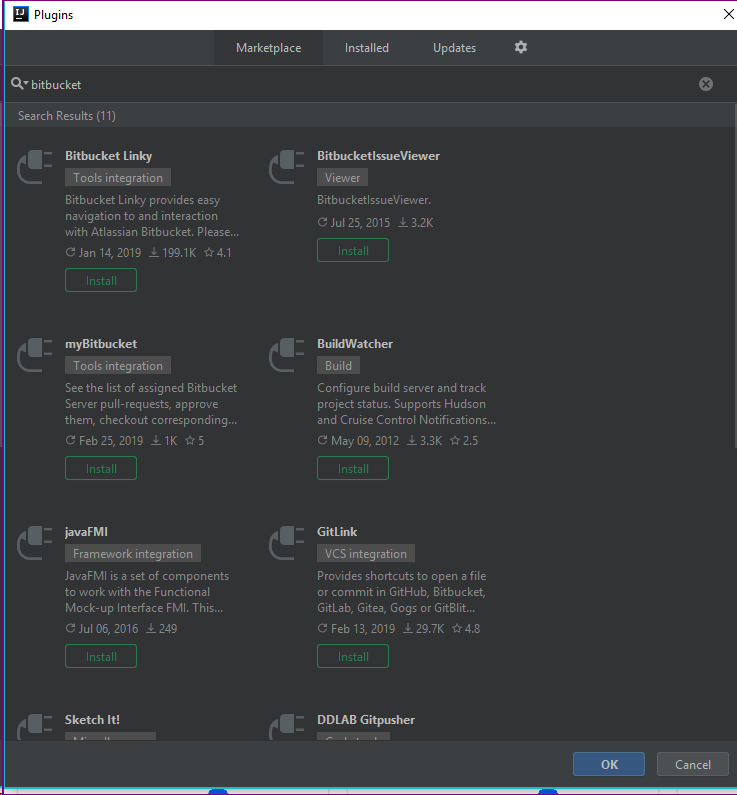Click the Jul 25, 2015 date on BitbucketIssueViewer
The height and width of the screenshot is (795, 737).
pos(354,223)
